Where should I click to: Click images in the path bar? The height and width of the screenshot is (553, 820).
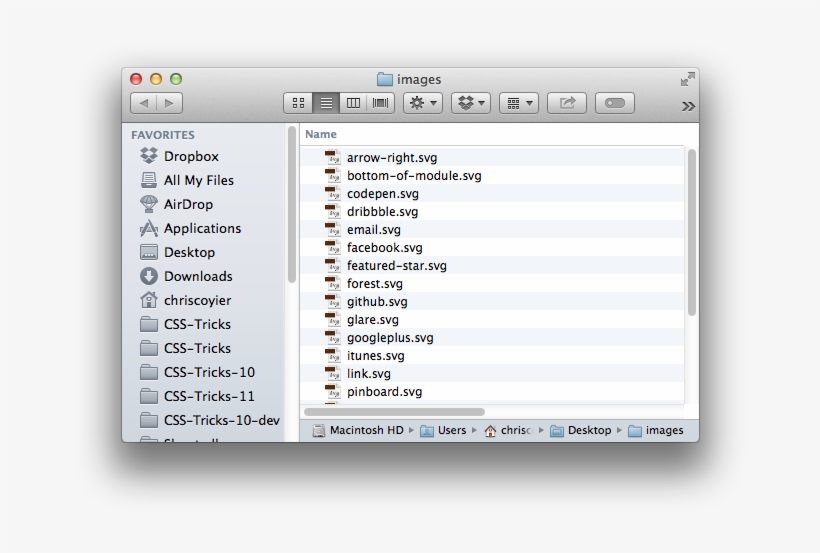pos(655,430)
